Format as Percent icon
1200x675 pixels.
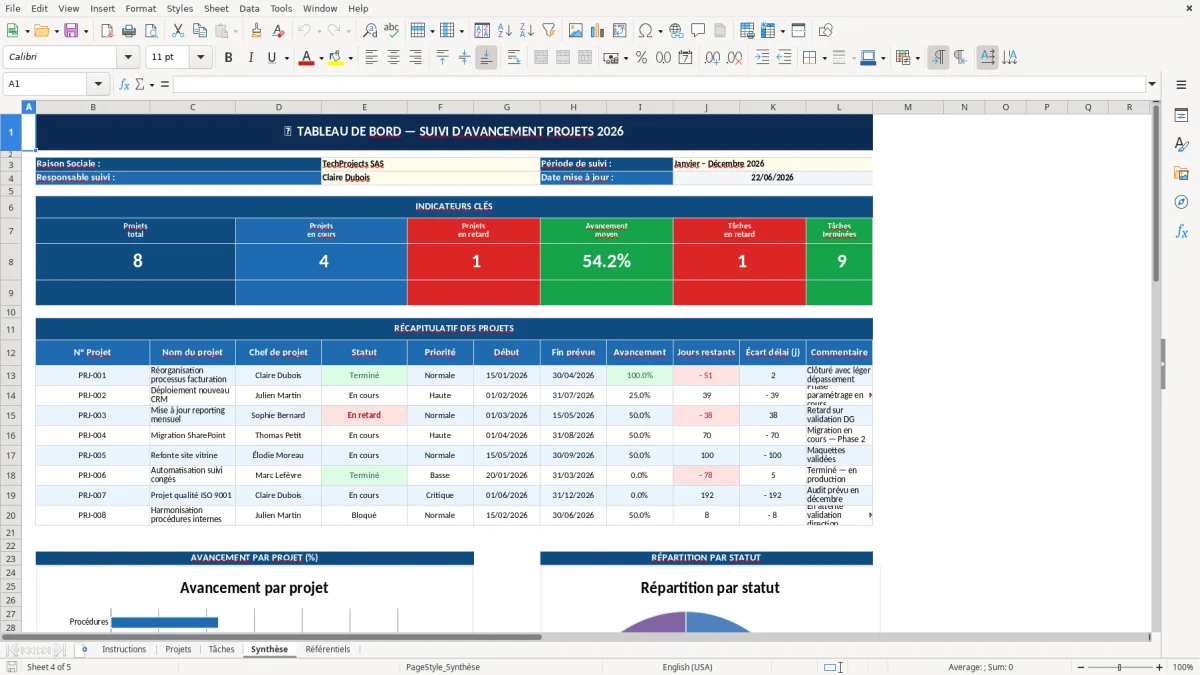tap(641, 58)
